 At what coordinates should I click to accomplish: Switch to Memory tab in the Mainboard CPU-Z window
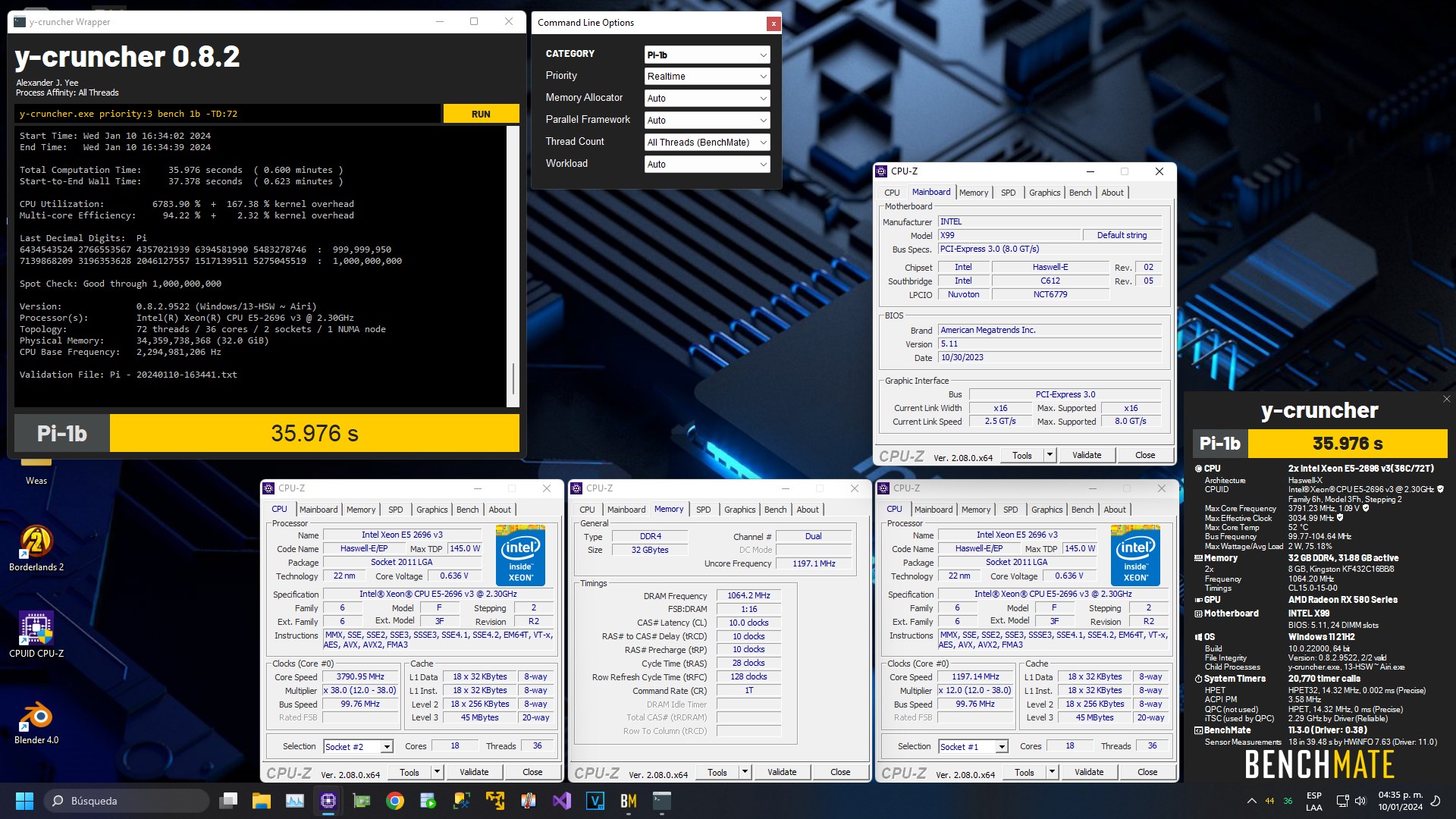974,193
